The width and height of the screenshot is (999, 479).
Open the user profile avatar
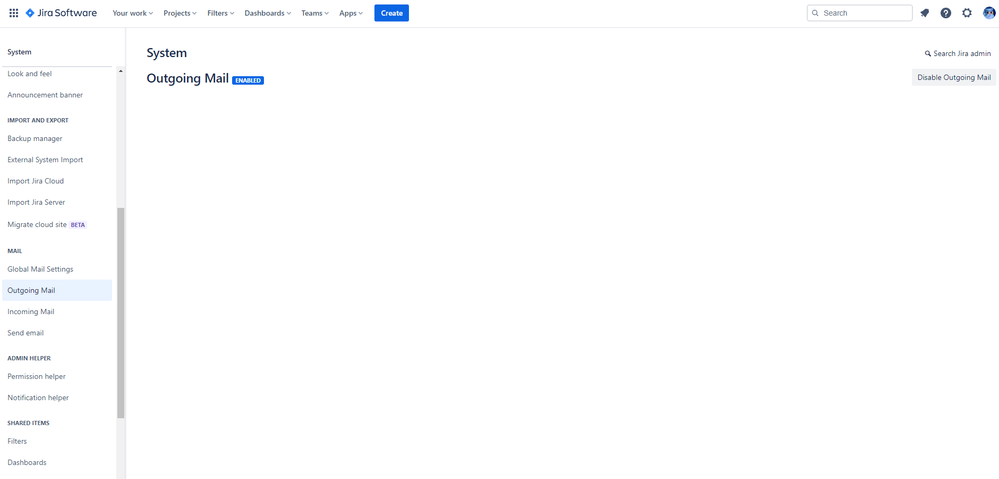coord(989,13)
